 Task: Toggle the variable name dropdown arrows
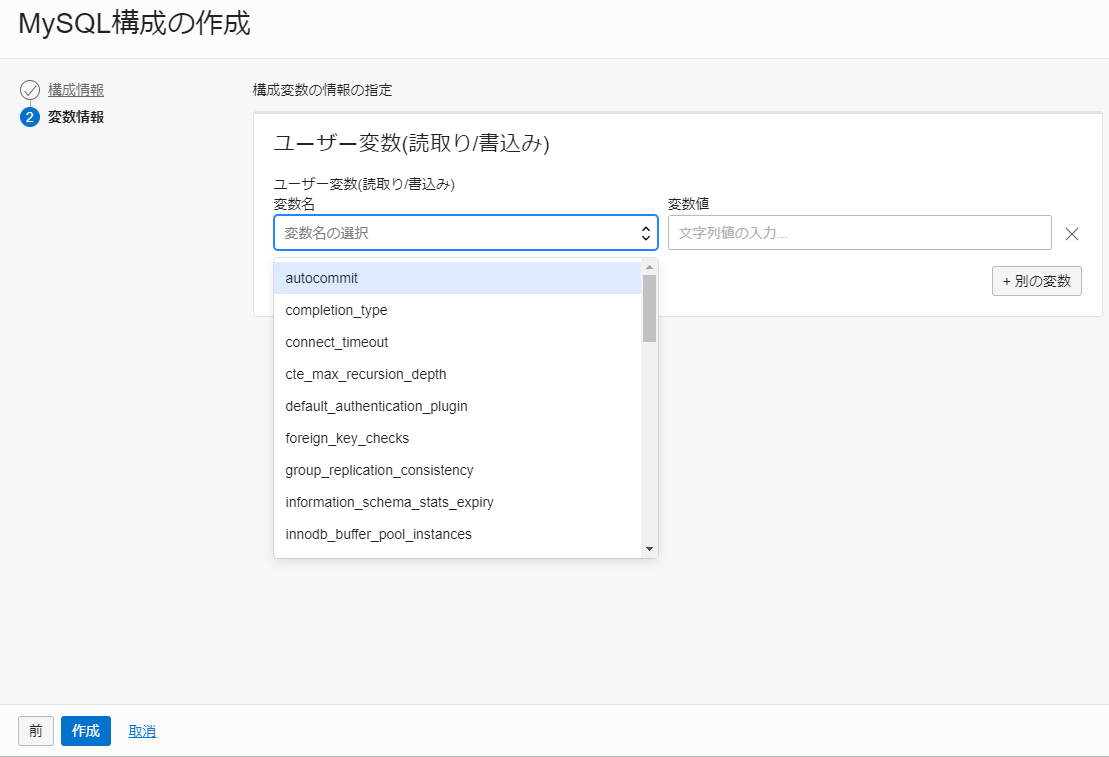645,233
